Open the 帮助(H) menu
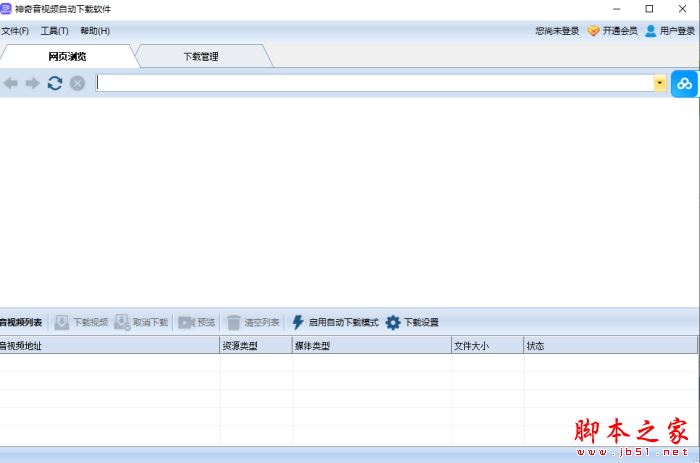This screenshot has width=700, height=463. (95, 31)
